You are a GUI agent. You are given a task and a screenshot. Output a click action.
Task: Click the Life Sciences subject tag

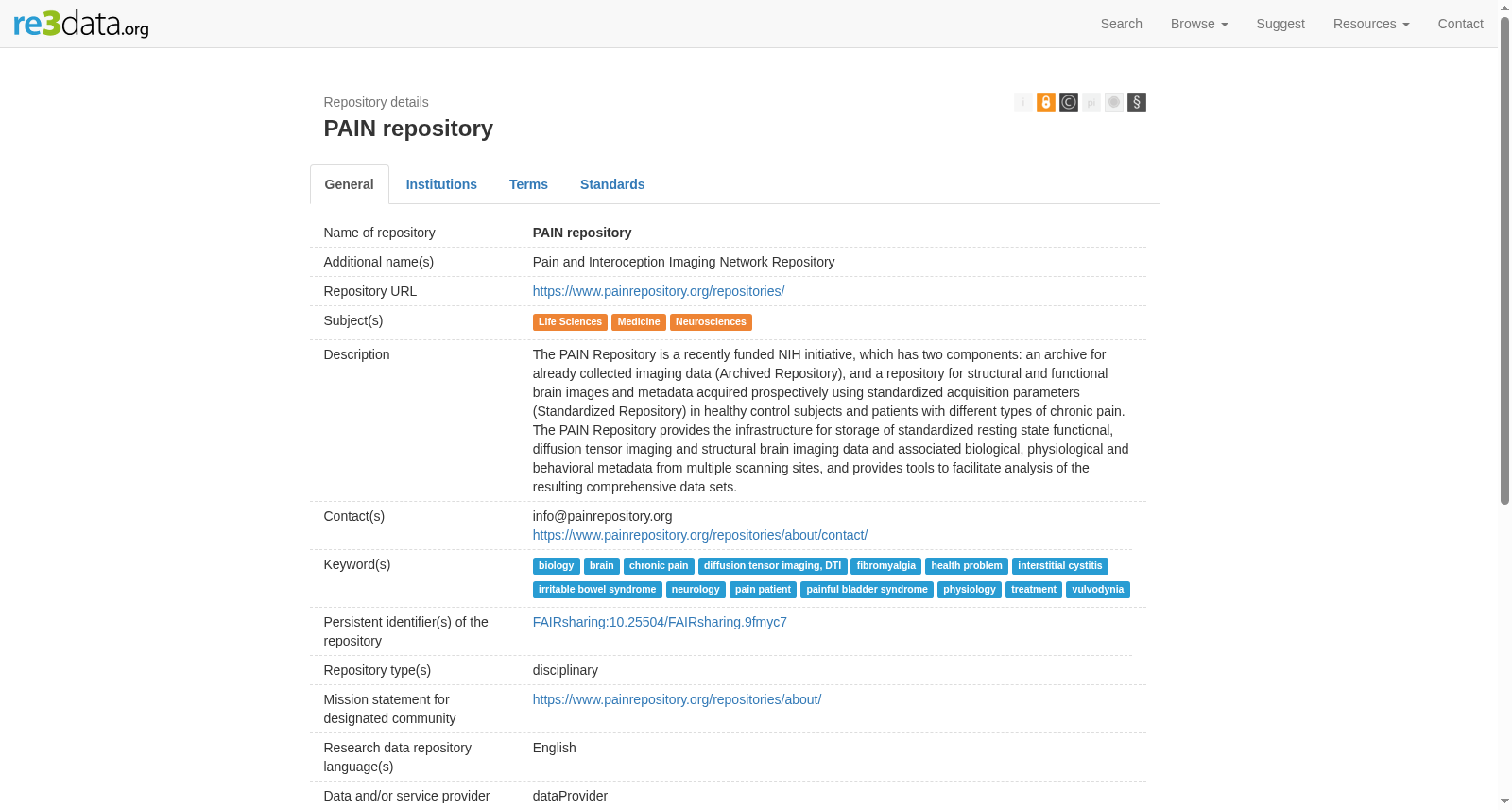tap(570, 322)
